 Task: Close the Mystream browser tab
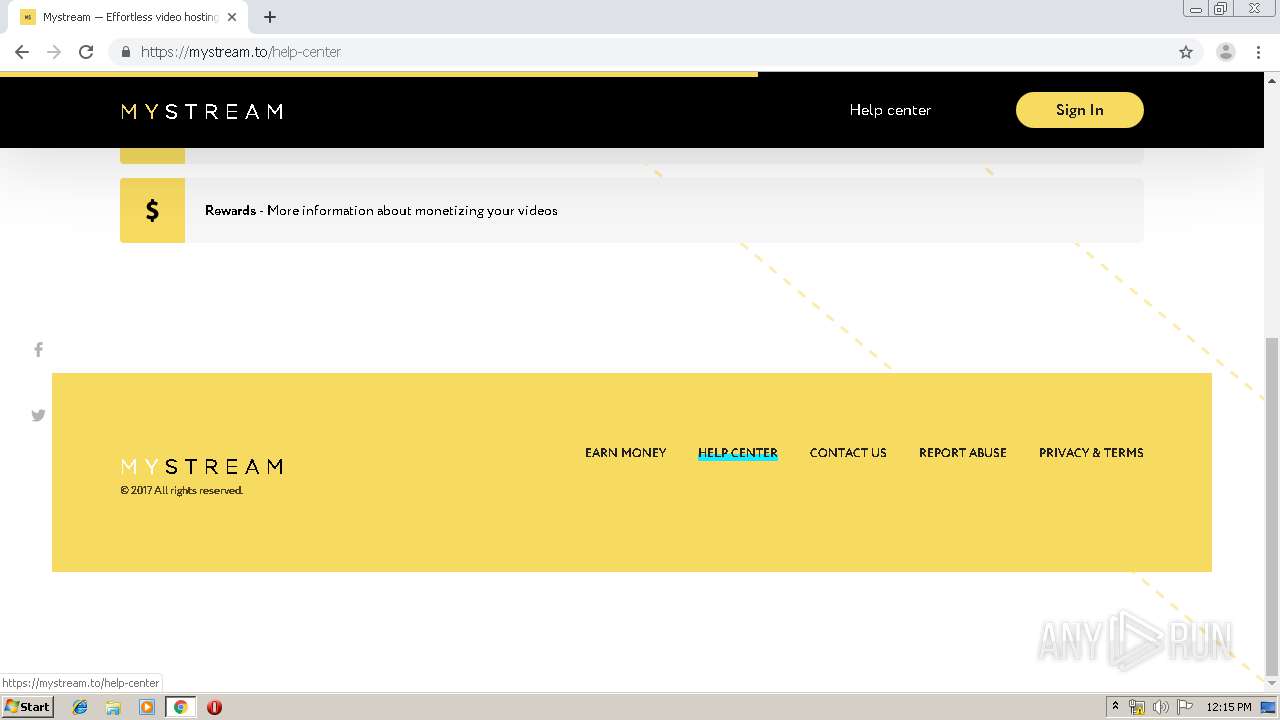232,17
